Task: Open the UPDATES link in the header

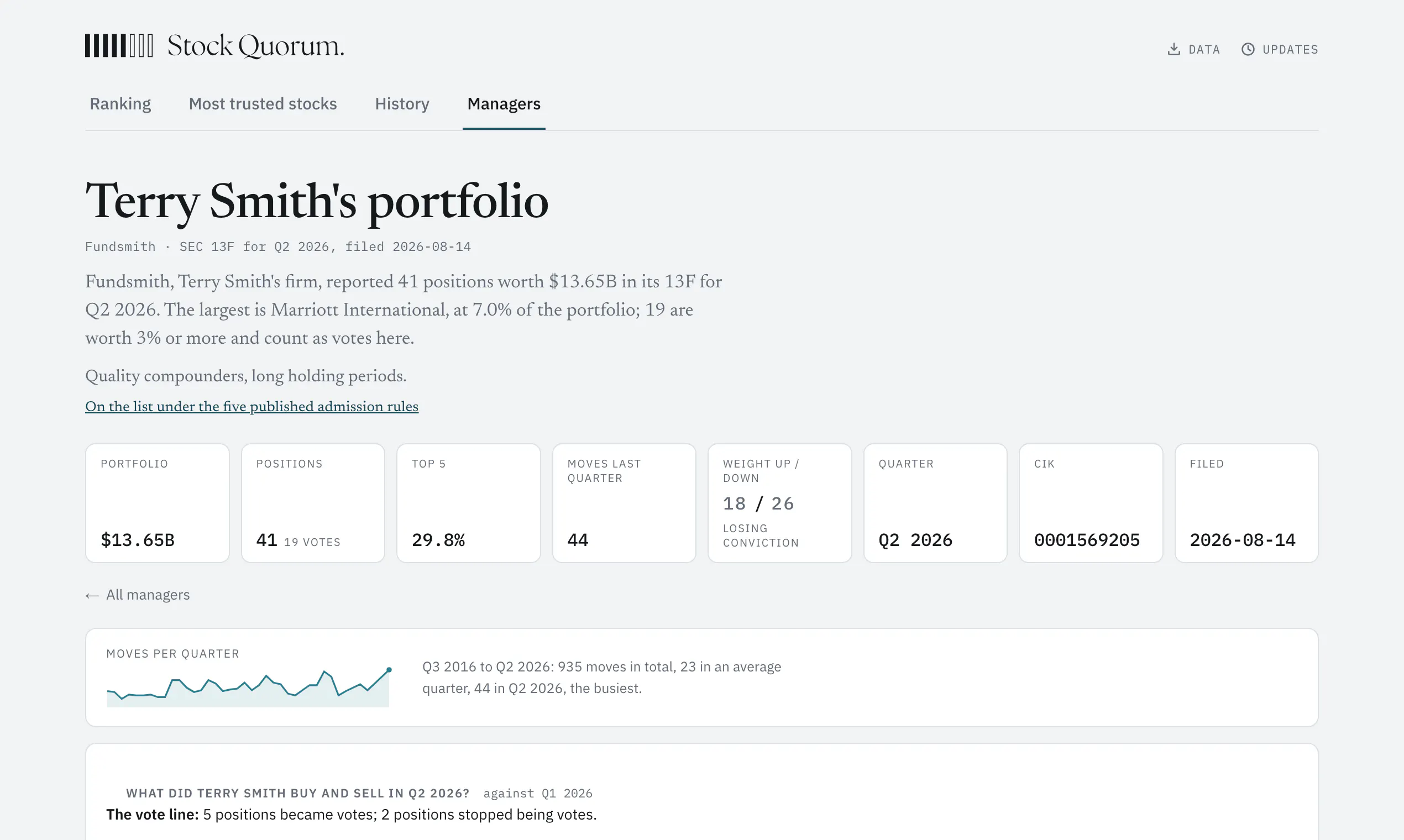Action: click(x=1280, y=49)
